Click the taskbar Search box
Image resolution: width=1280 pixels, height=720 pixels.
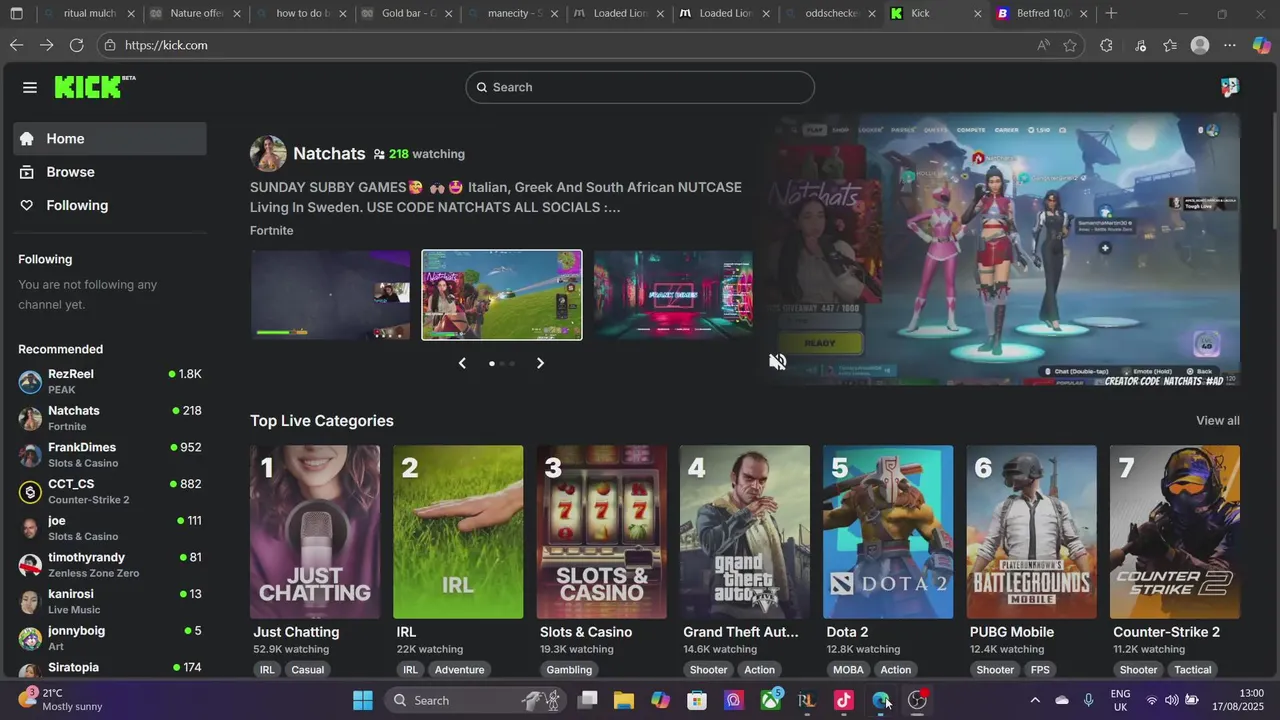(476, 700)
